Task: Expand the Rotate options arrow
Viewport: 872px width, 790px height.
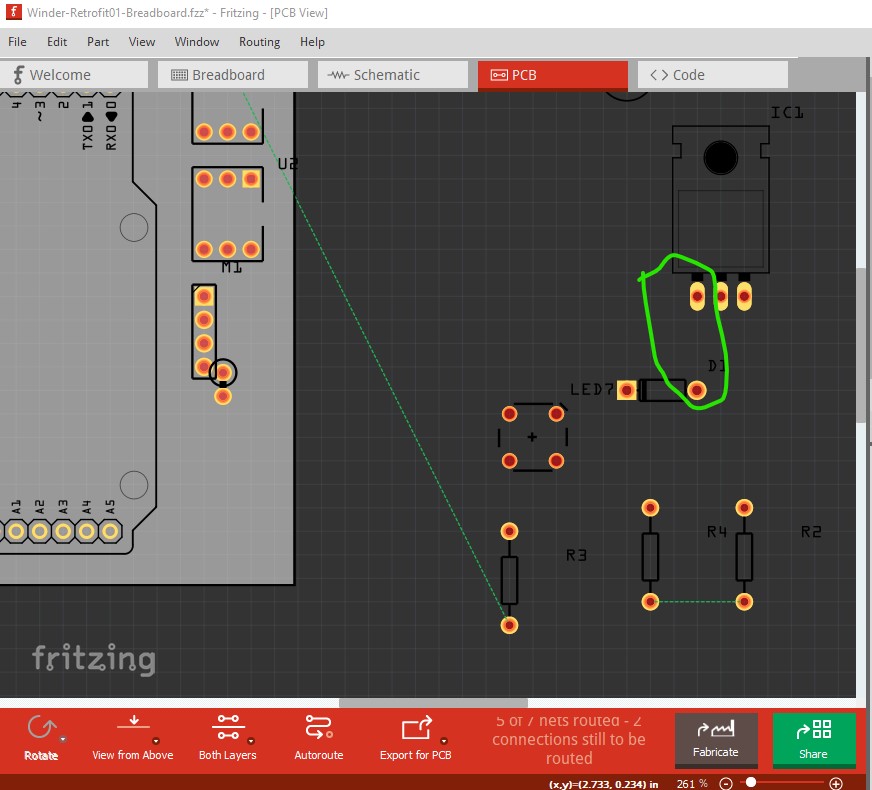Action: point(63,739)
